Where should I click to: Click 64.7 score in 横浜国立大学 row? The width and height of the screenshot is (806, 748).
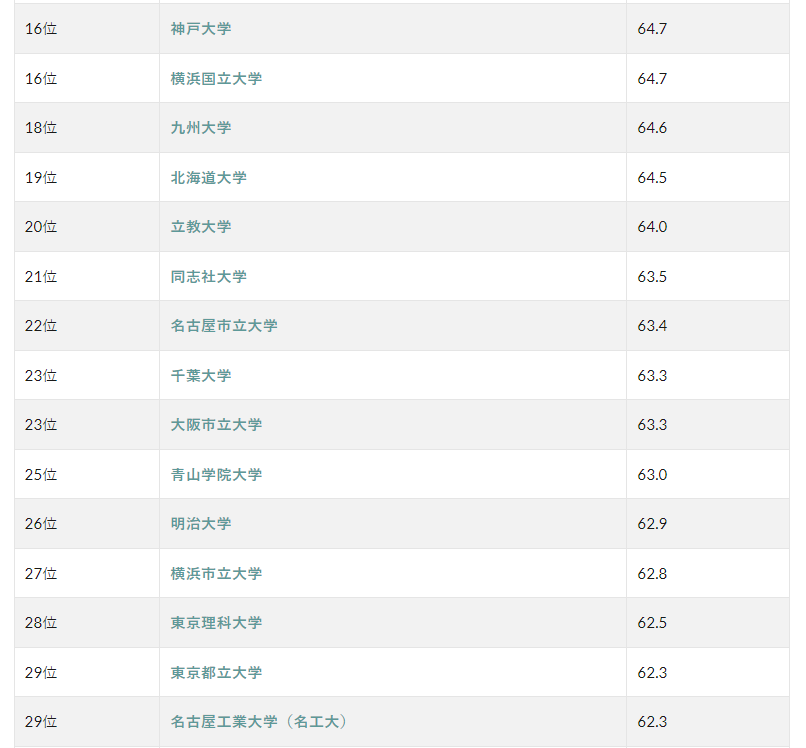[x=652, y=79]
